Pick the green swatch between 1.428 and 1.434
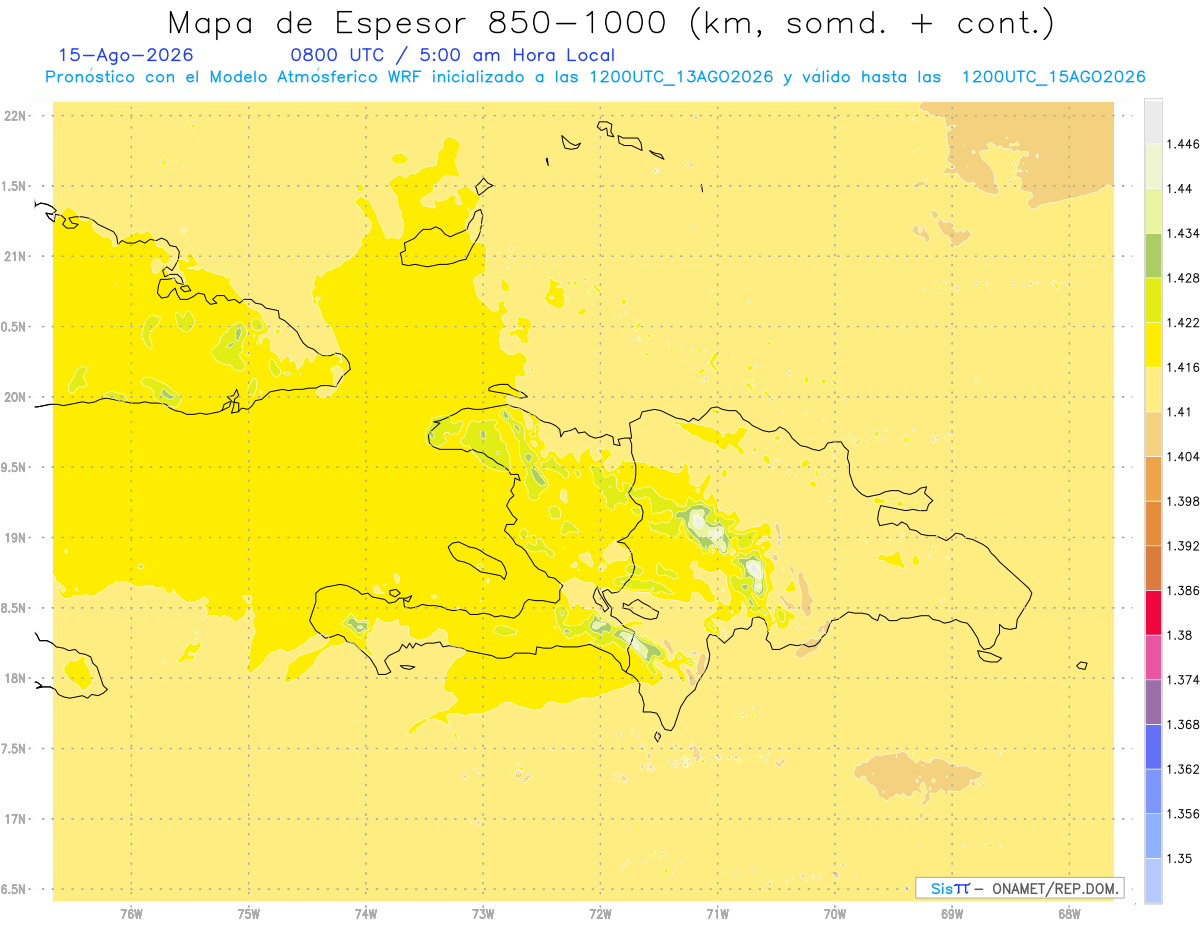 1153,255
